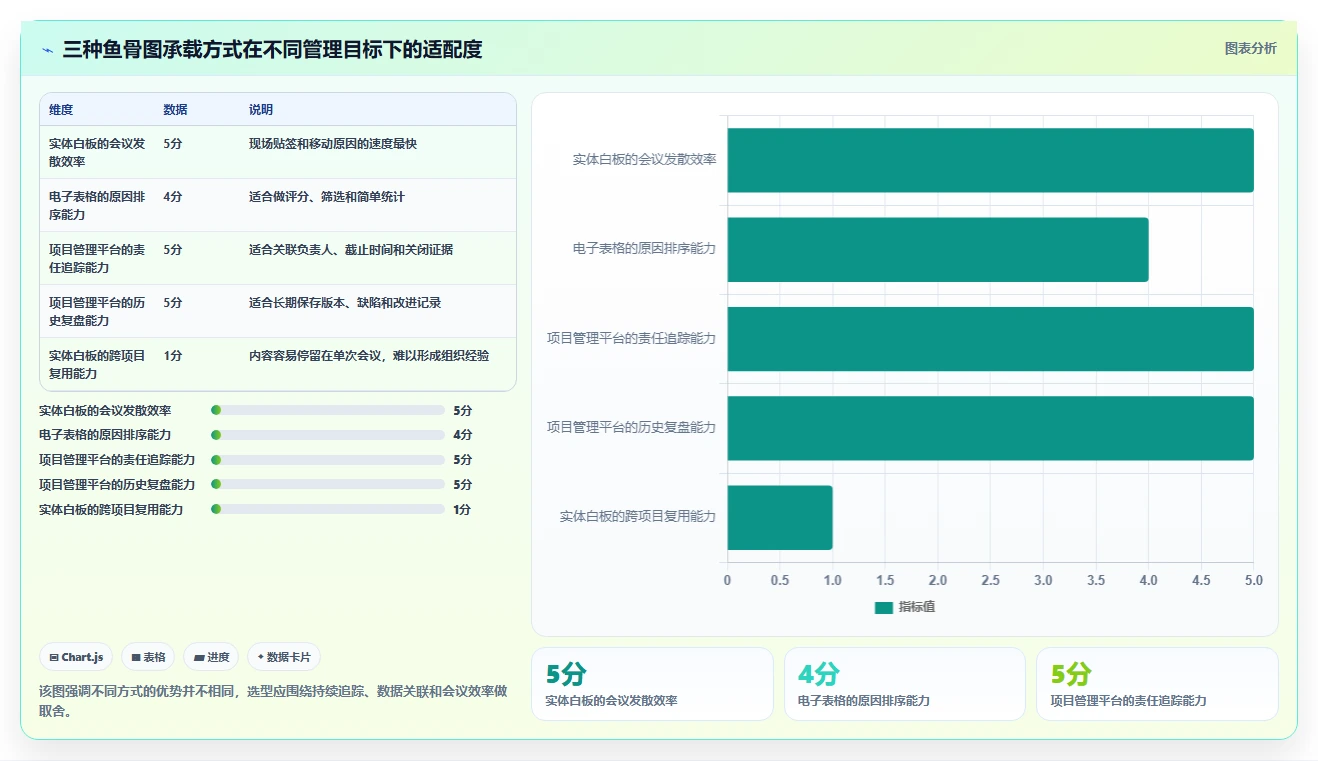
Task: Click chart bar for 实体白板的跨项目复用能力
Action: pos(780,517)
